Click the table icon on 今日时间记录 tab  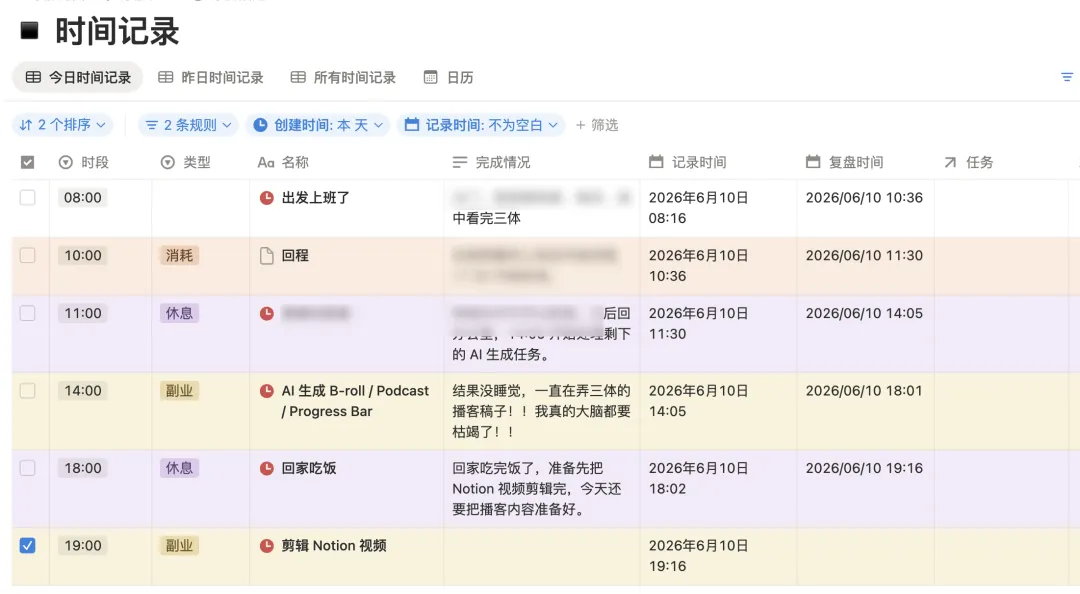tap(33, 77)
